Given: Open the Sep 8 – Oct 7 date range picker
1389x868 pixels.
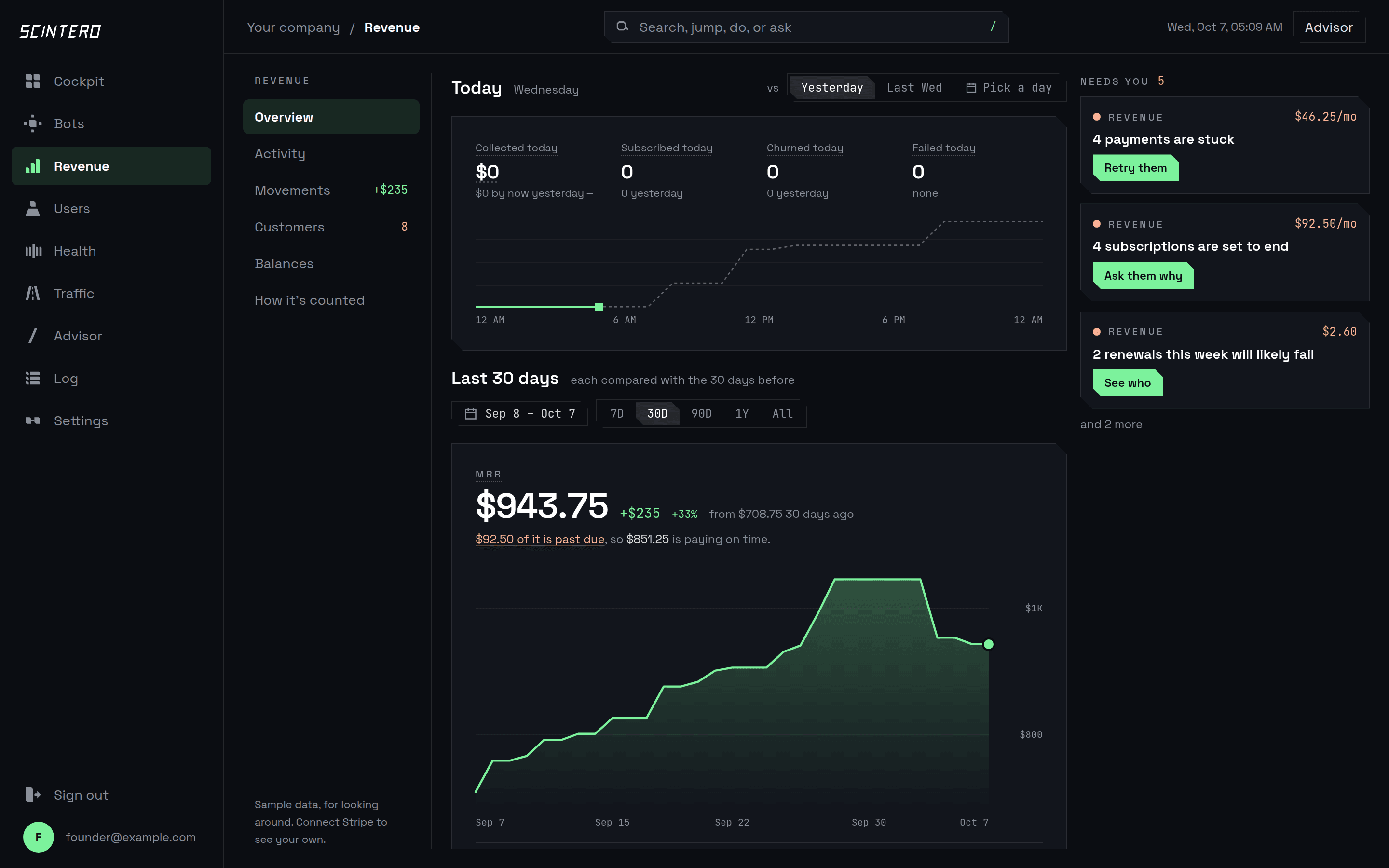Looking at the screenshot, I should point(519,413).
